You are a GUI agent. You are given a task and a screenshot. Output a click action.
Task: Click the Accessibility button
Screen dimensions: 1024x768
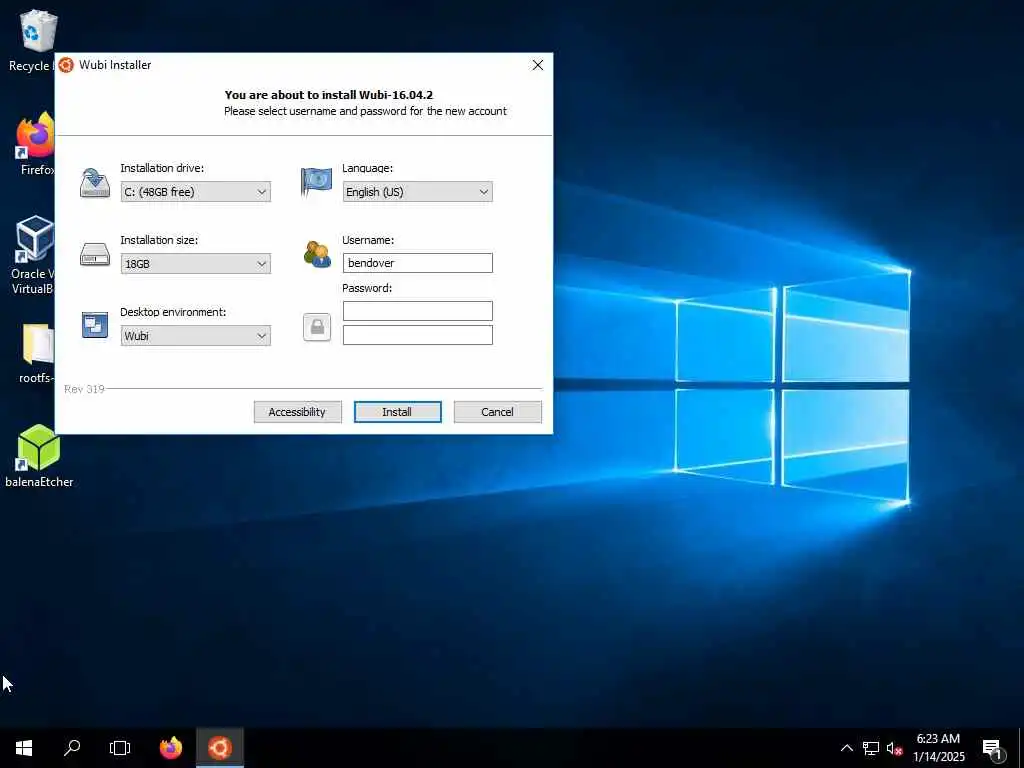coord(297,412)
